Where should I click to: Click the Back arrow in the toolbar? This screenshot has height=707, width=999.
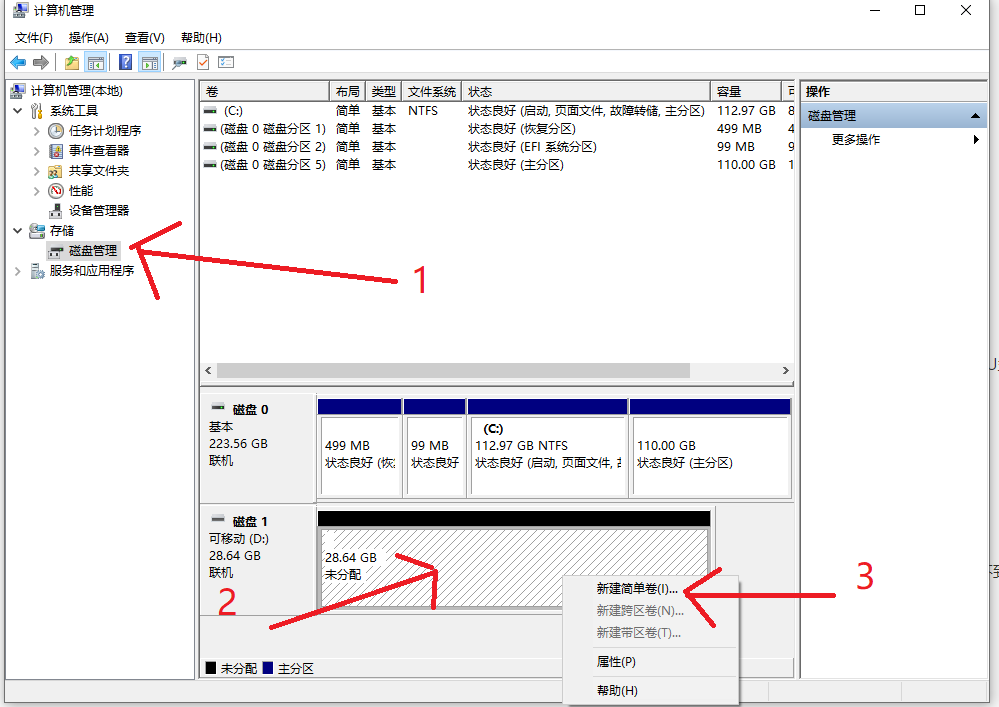tap(17, 62)
